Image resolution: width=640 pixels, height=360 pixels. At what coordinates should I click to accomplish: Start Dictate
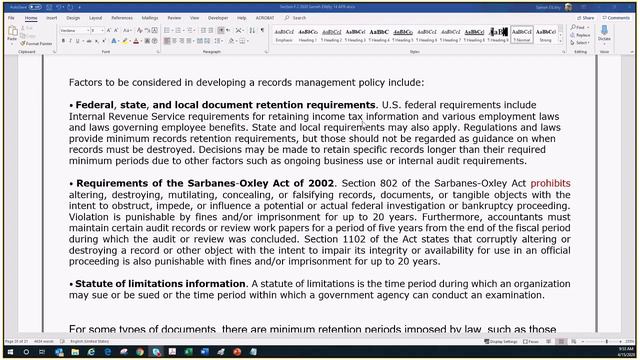tap(604, 33)
